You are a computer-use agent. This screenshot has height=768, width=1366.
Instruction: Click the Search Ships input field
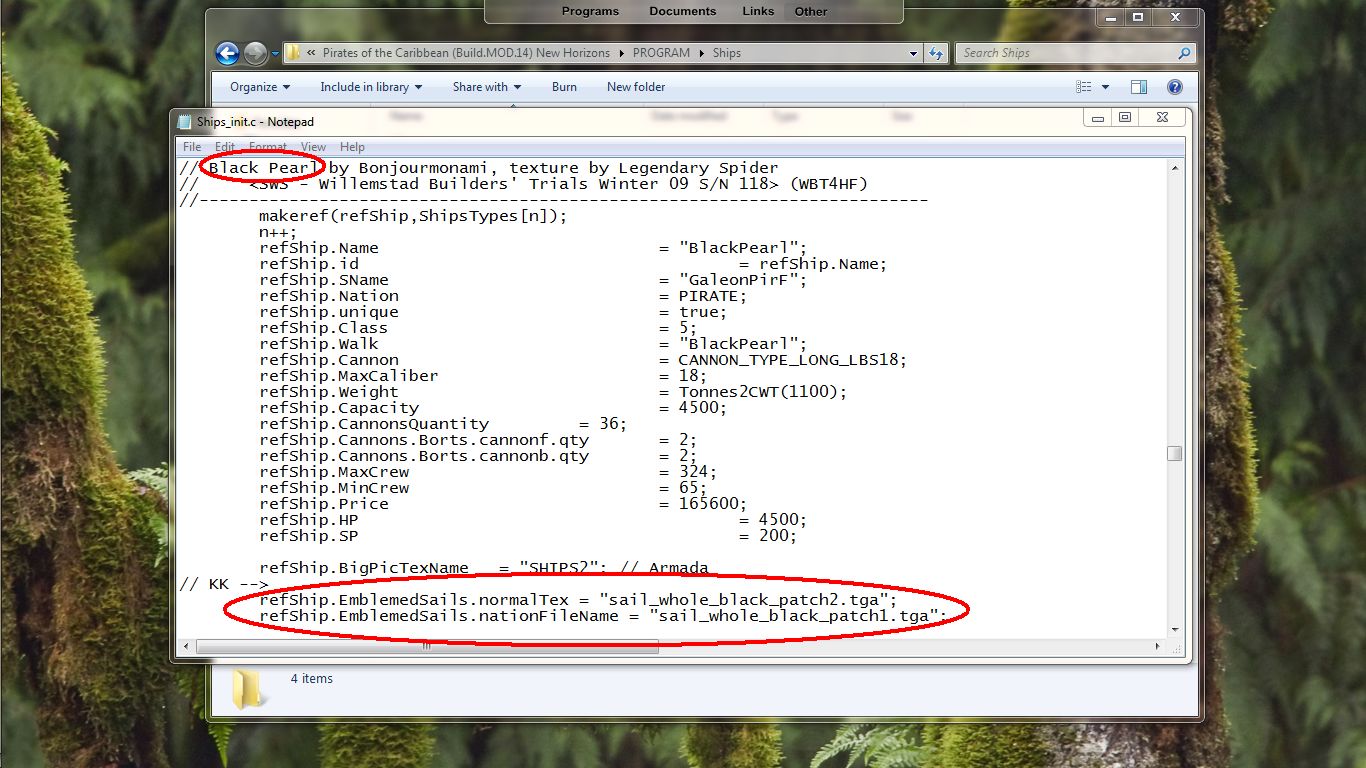pyautogui.click(x=1066, y=53)
